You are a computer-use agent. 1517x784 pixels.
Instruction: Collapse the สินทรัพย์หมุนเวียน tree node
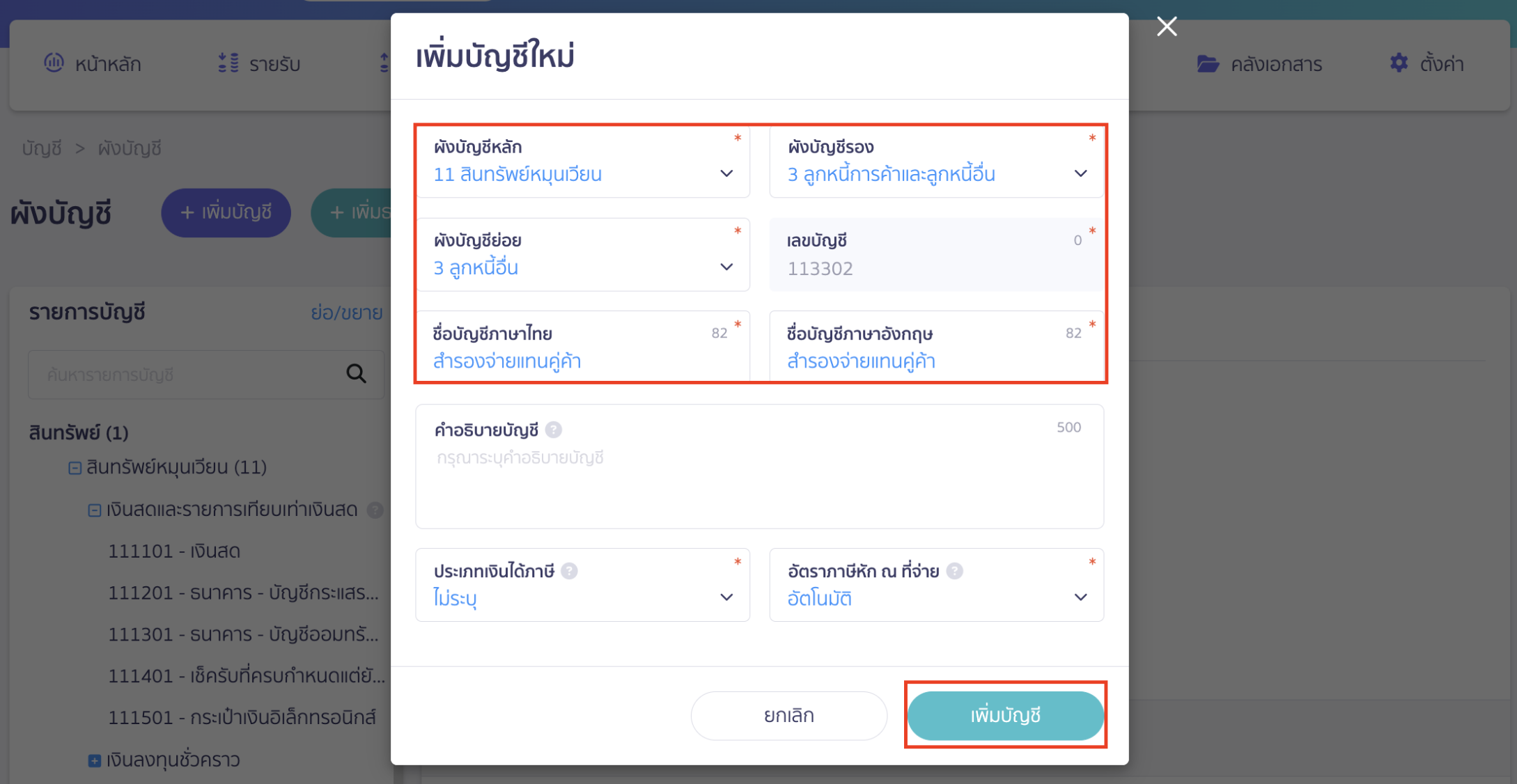pos(74,467)
